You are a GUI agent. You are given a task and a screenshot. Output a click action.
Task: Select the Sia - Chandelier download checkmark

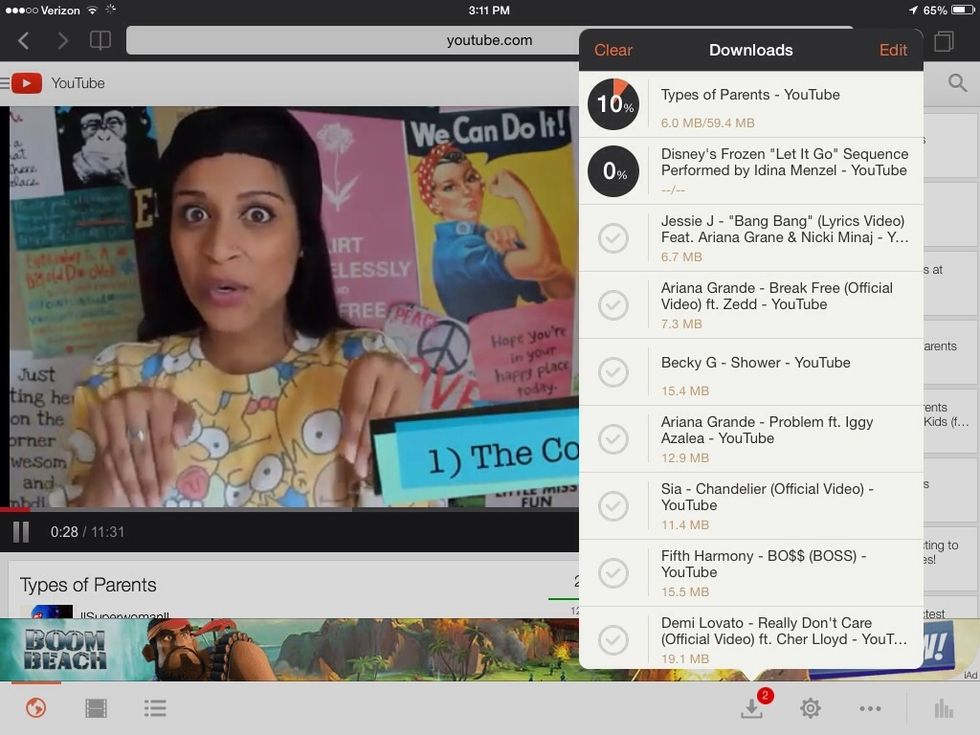click(613, 505)
